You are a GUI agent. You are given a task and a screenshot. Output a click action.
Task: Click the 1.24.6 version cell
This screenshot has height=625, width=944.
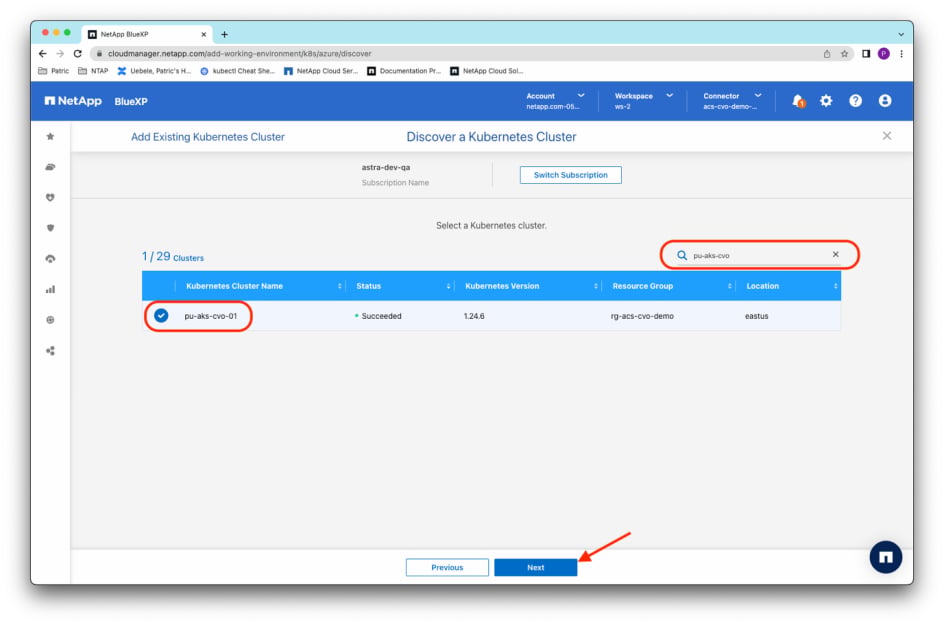(x=474, y=316)
